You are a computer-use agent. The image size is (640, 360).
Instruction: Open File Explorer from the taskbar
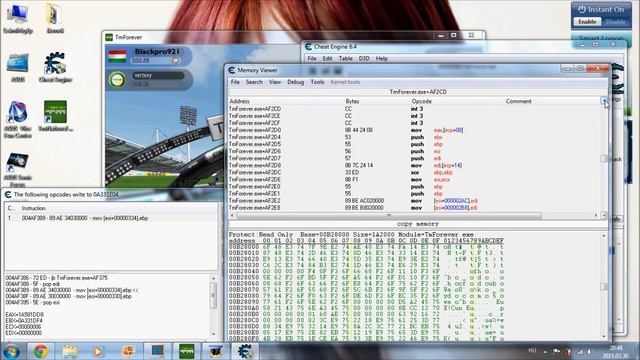point(70,351)
